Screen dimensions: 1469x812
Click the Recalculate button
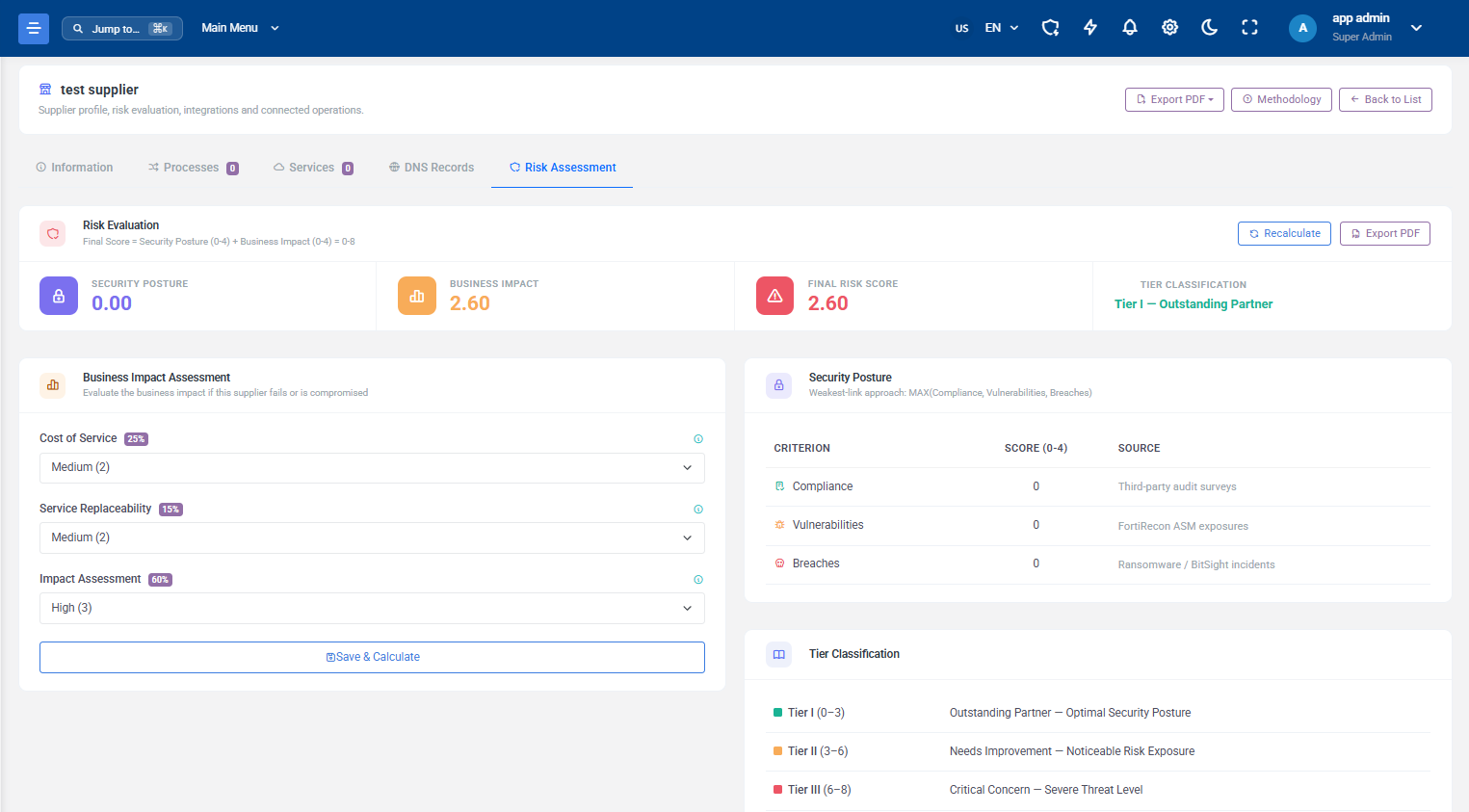click(x=1284, y=233)
